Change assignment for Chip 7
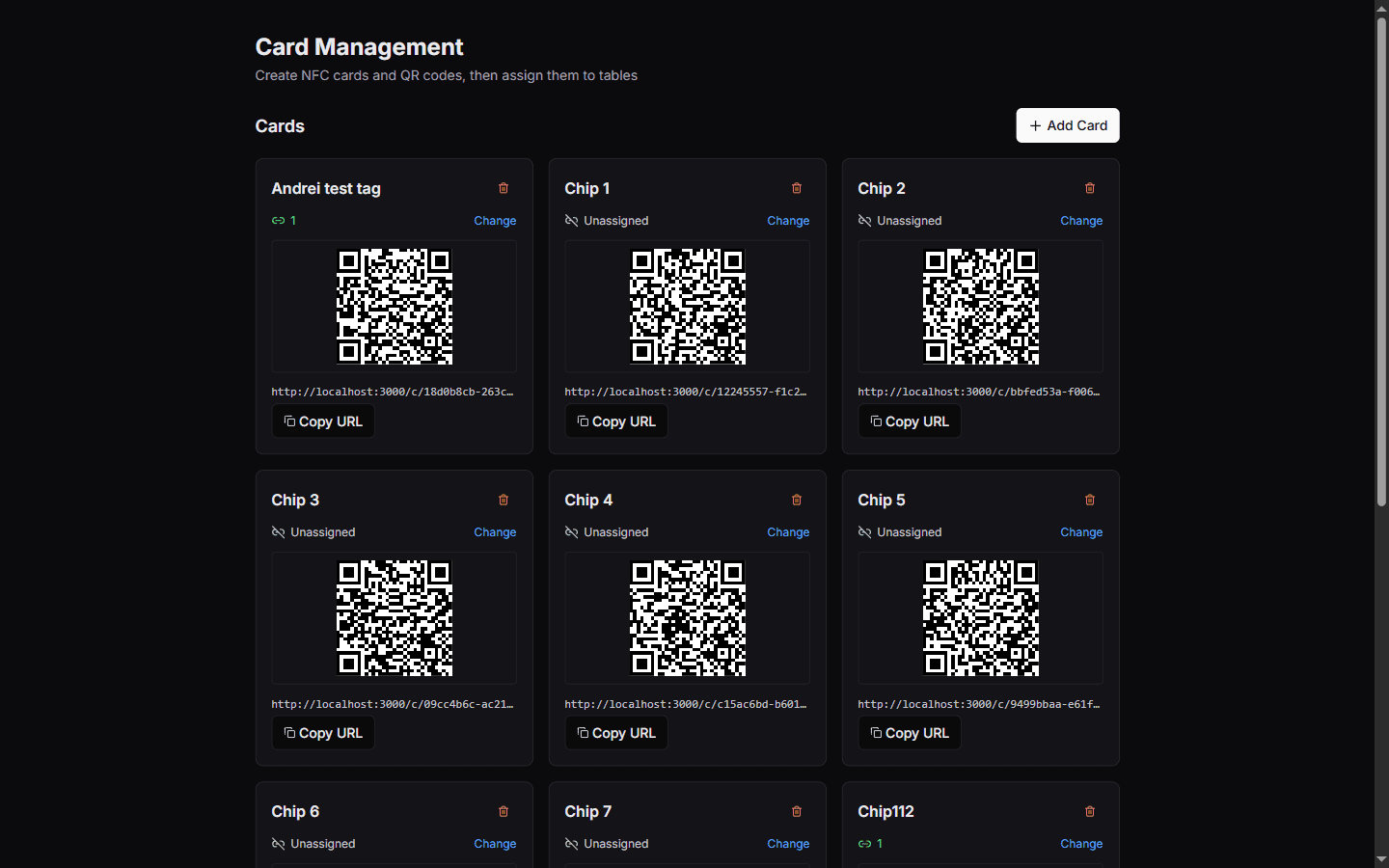The image size is (1389, 868). click(788, 844)
